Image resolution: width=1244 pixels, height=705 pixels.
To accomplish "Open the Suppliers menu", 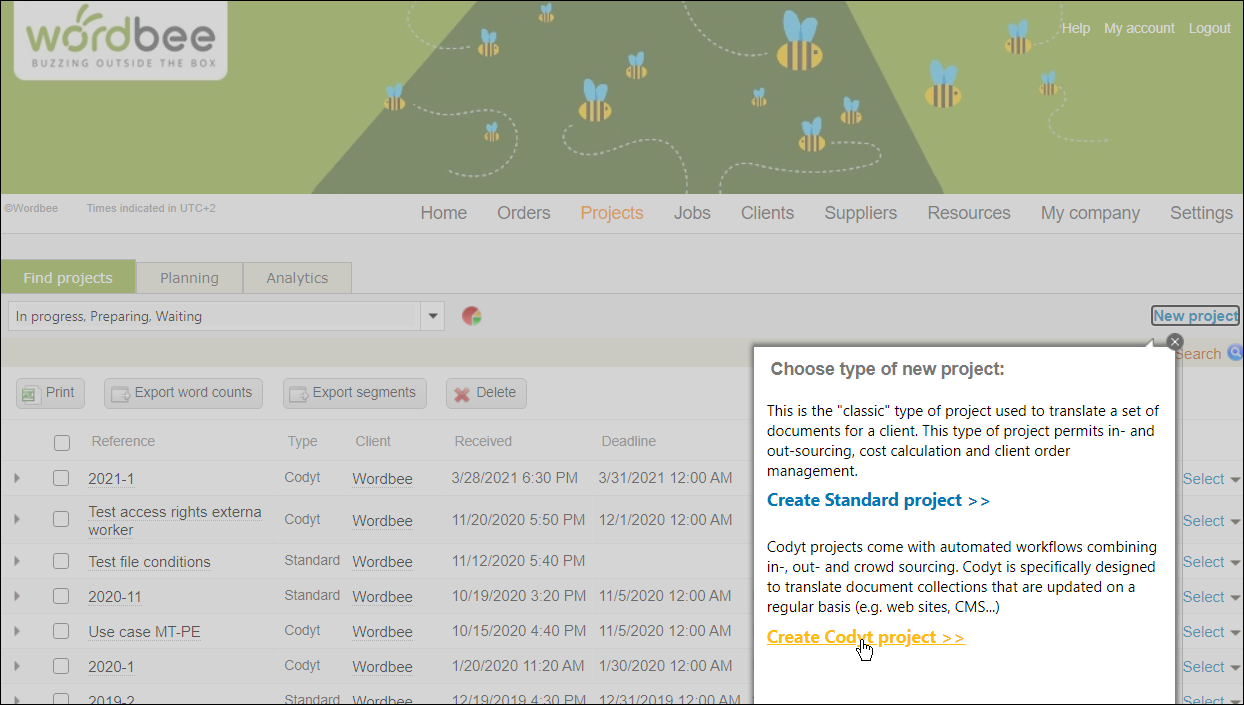I will pos(860,213).
